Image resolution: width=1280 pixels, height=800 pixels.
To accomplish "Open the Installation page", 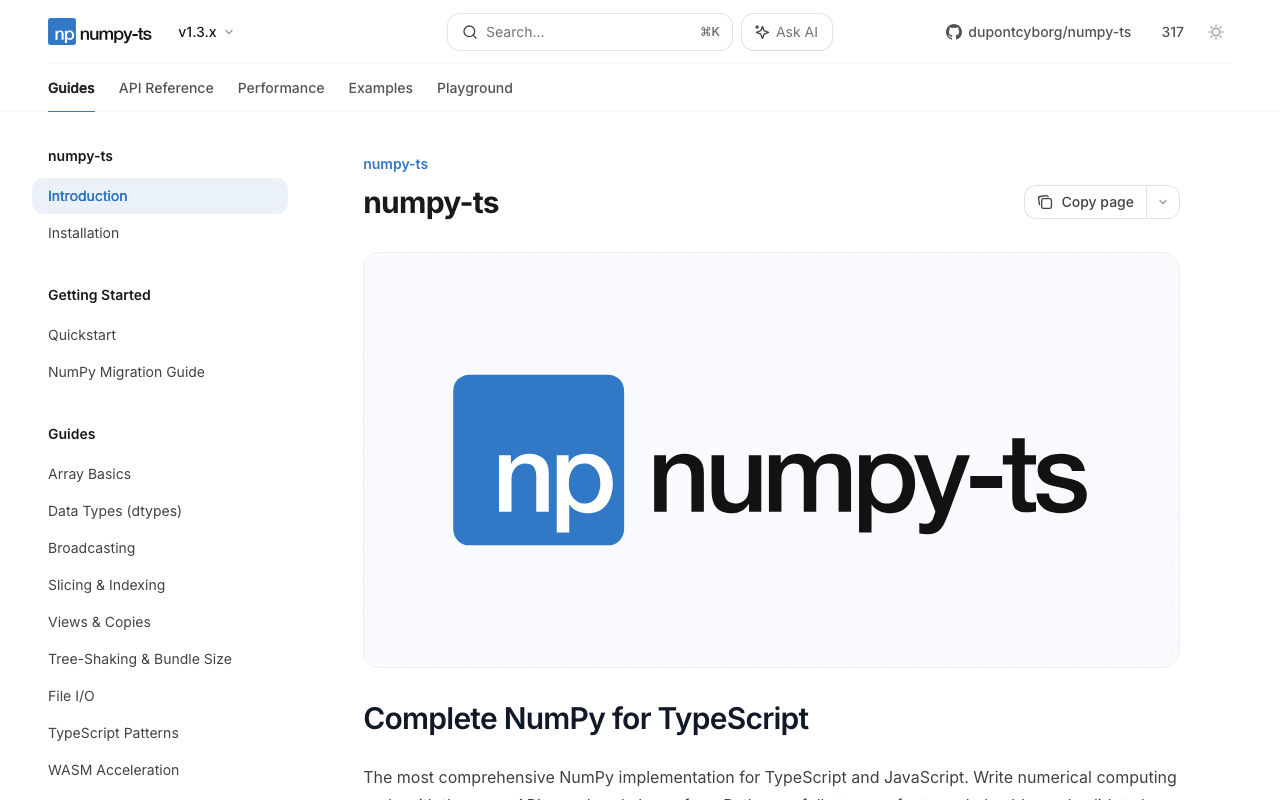I will pos(160,233).
